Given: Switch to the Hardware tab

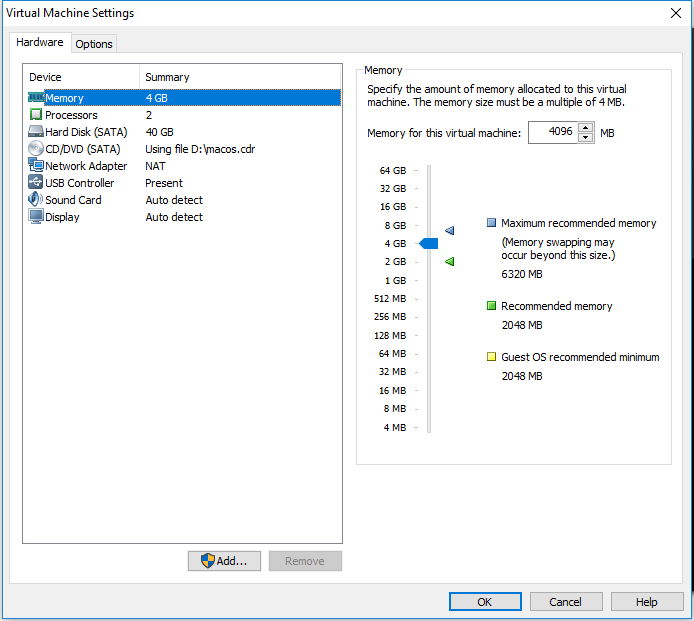Looking at the screenshot, I should pyautogui.click(x=40, y=42).
